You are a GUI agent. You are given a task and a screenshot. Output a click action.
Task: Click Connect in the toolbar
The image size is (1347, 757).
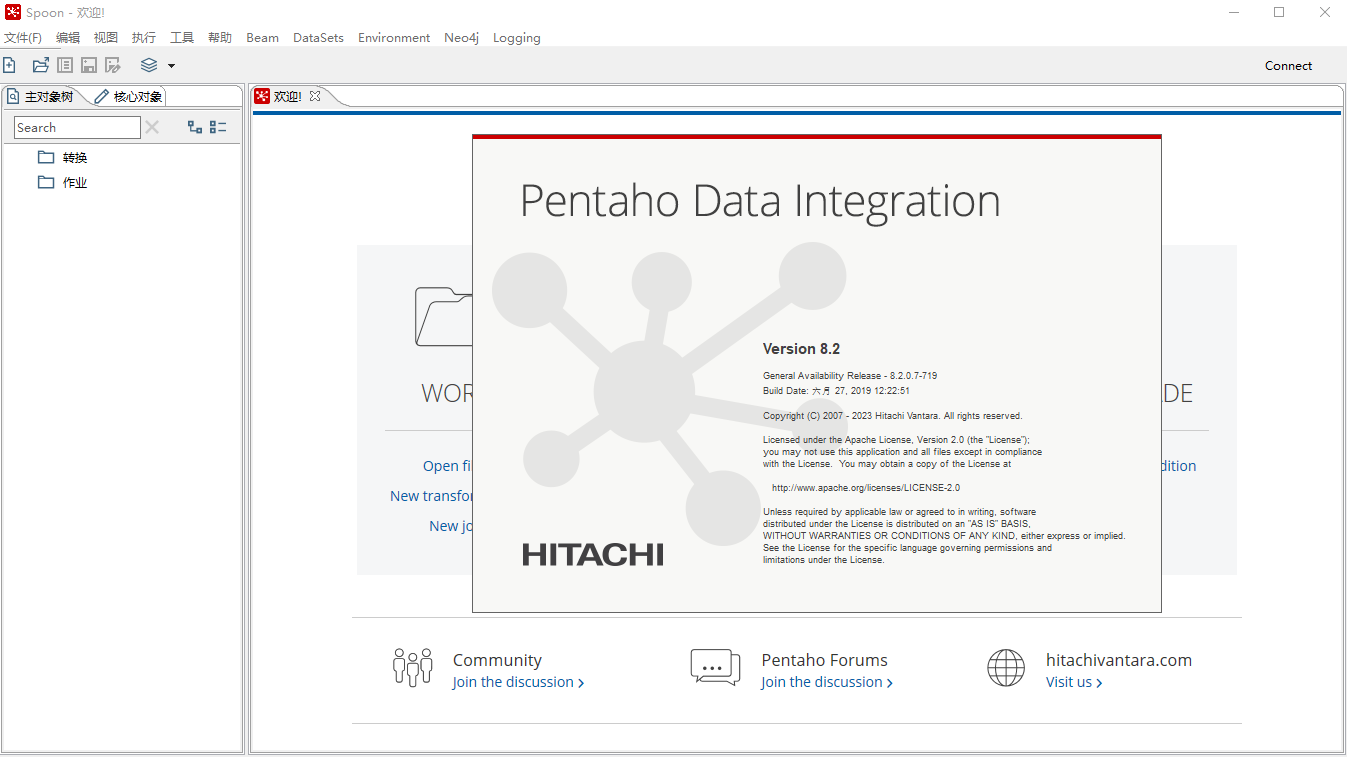pyautogui.click(x=1288, y=65)
